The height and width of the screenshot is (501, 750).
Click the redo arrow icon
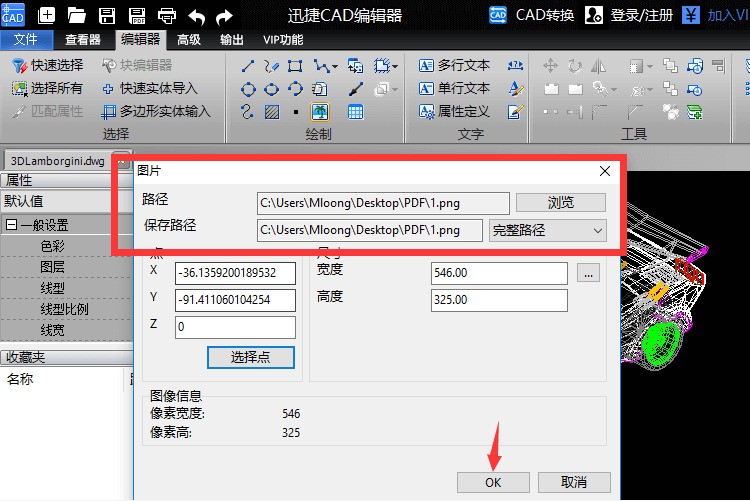click(225, 15)
